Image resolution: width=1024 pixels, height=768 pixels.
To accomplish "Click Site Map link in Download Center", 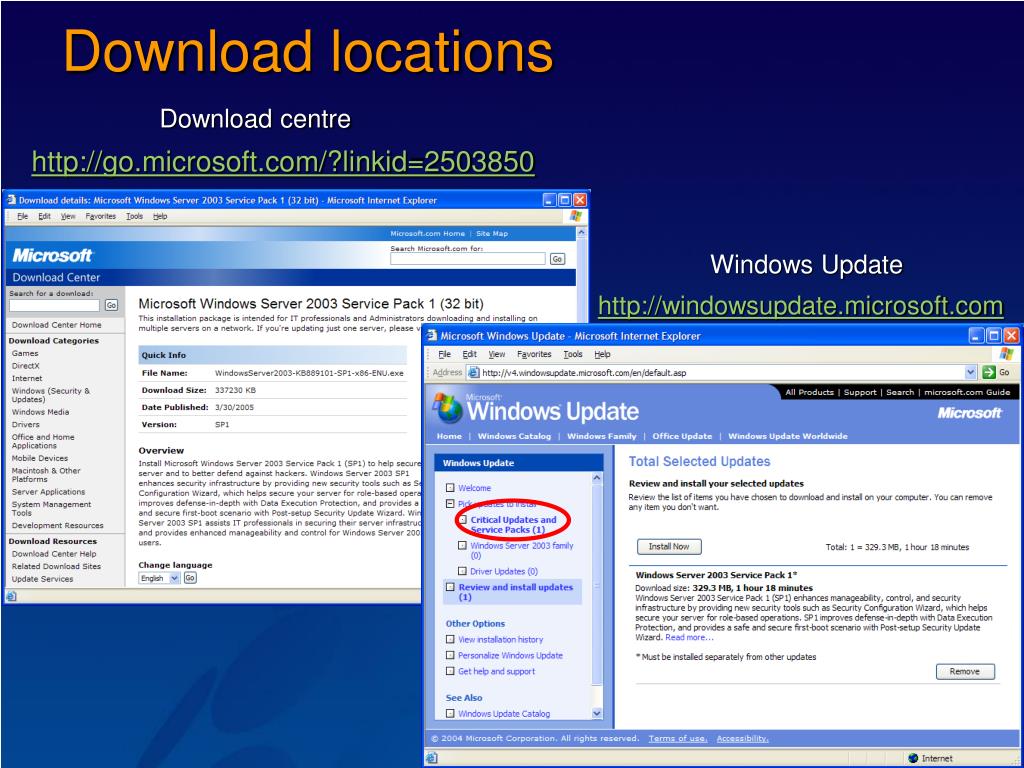I will [492, 234].
